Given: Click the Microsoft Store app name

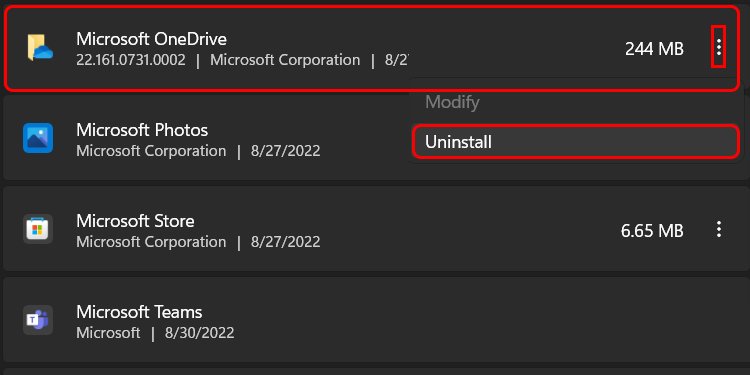Looking at the screenshot, I should [x=135, y=221].
